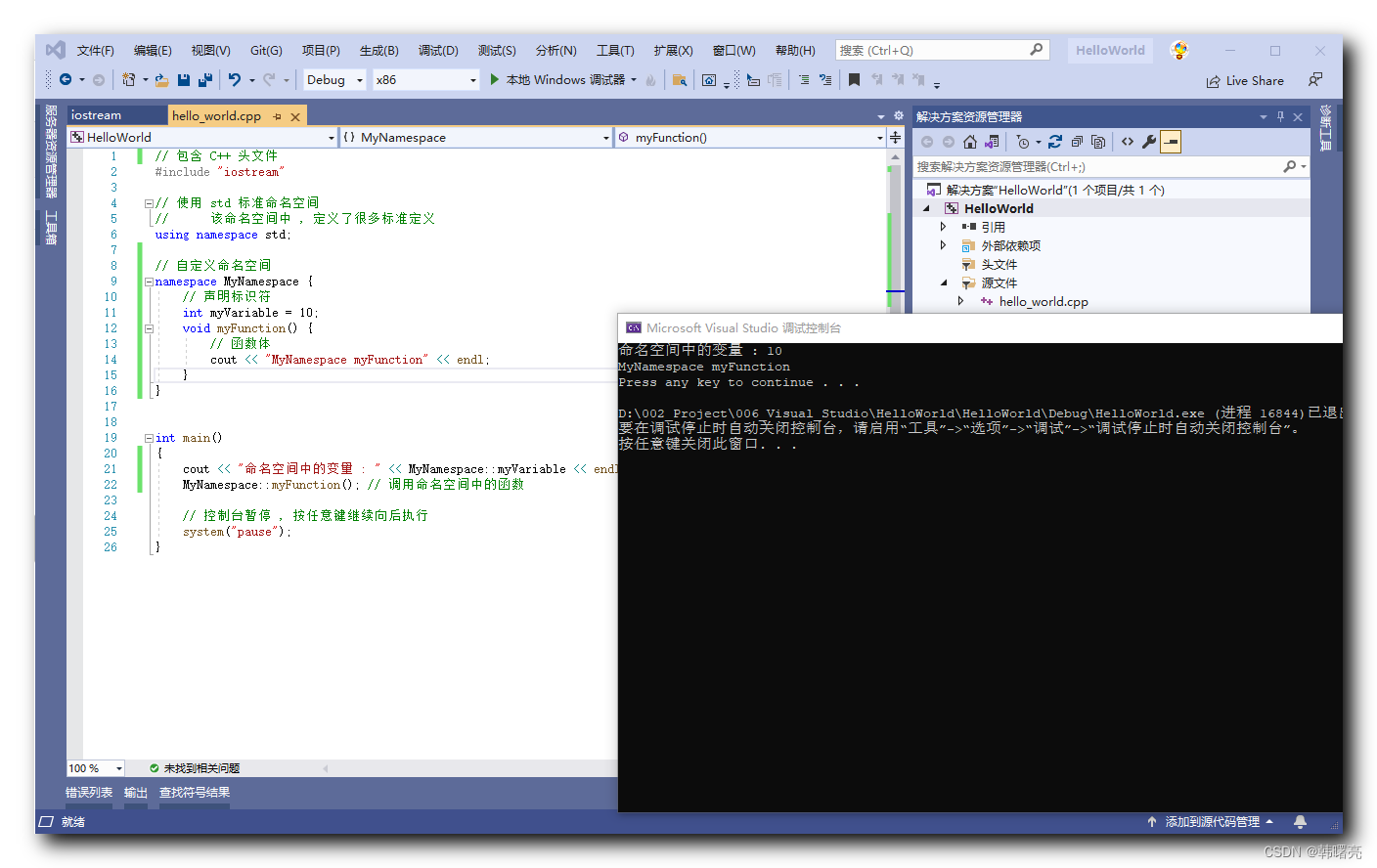Click the editor settings gear icon
1377x868 pixels.
coord(899,115)
